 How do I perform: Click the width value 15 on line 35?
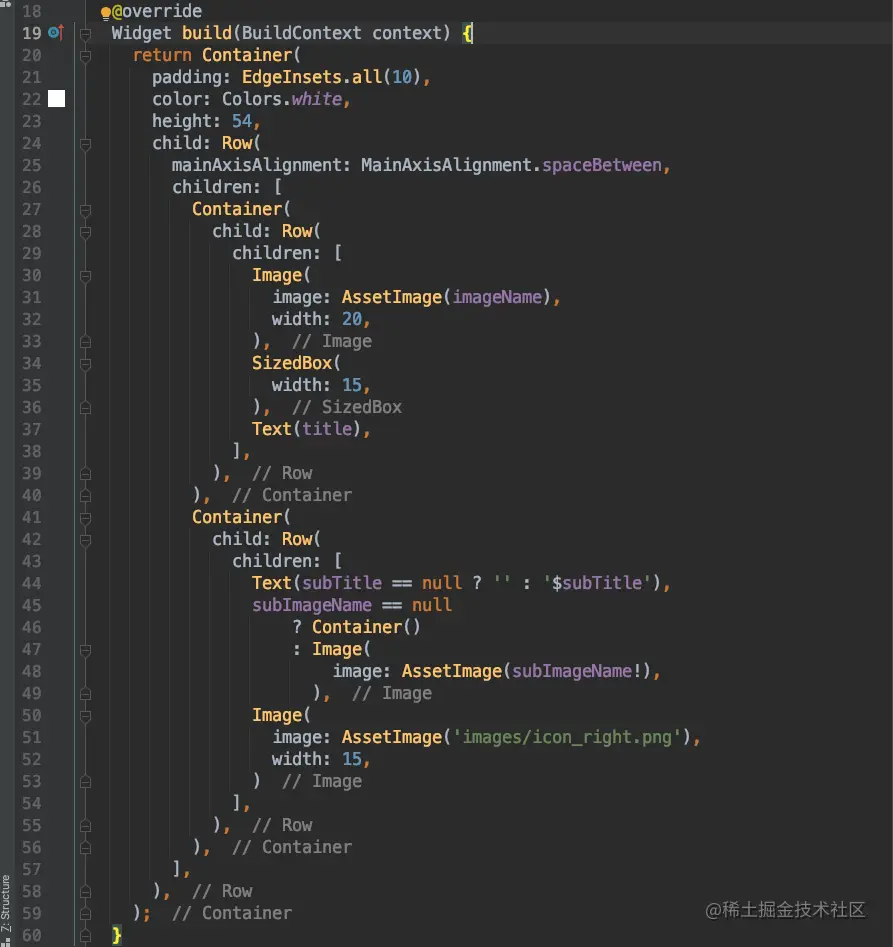pyautogui.click(x=351, y=385)
